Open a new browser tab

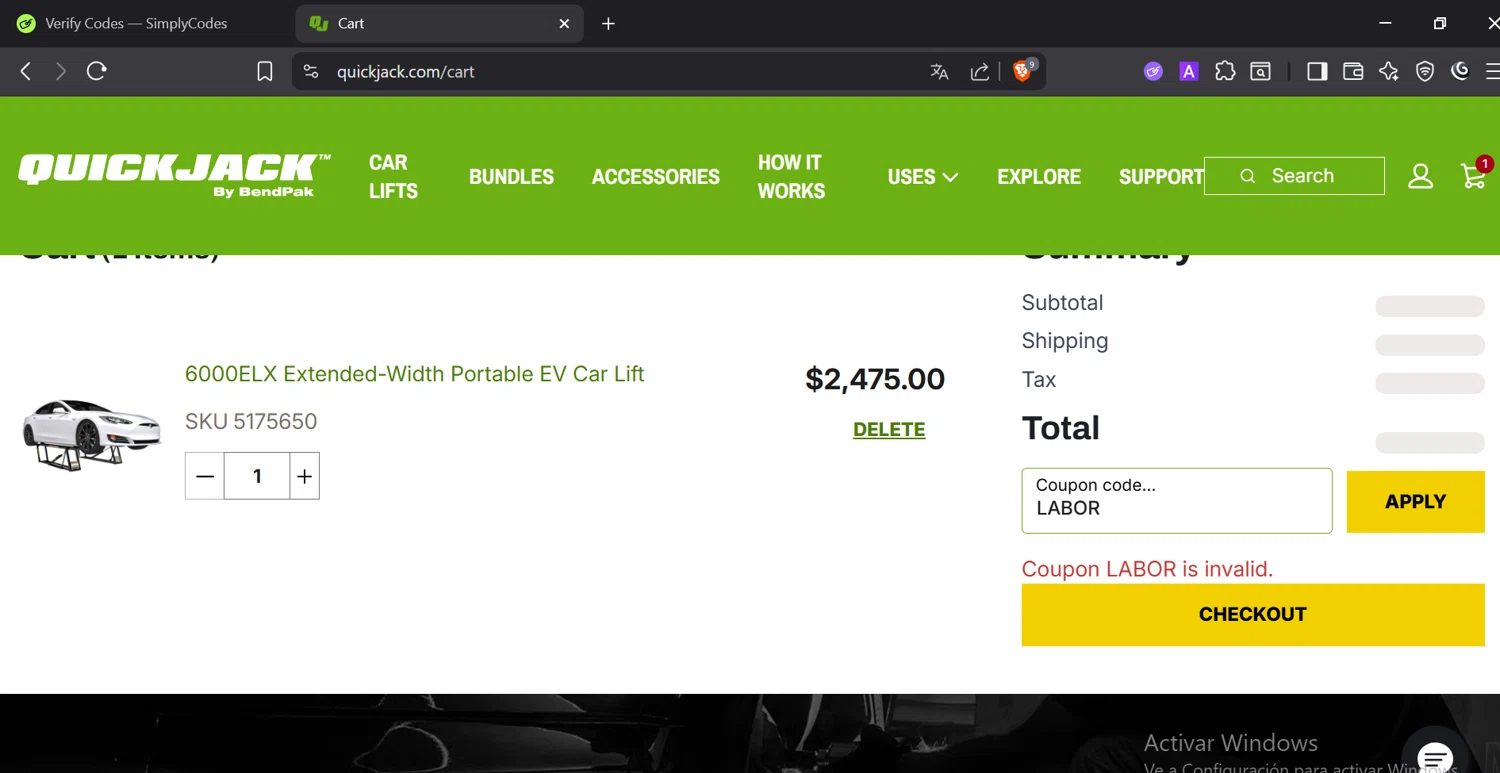click(x=608, y=23)
